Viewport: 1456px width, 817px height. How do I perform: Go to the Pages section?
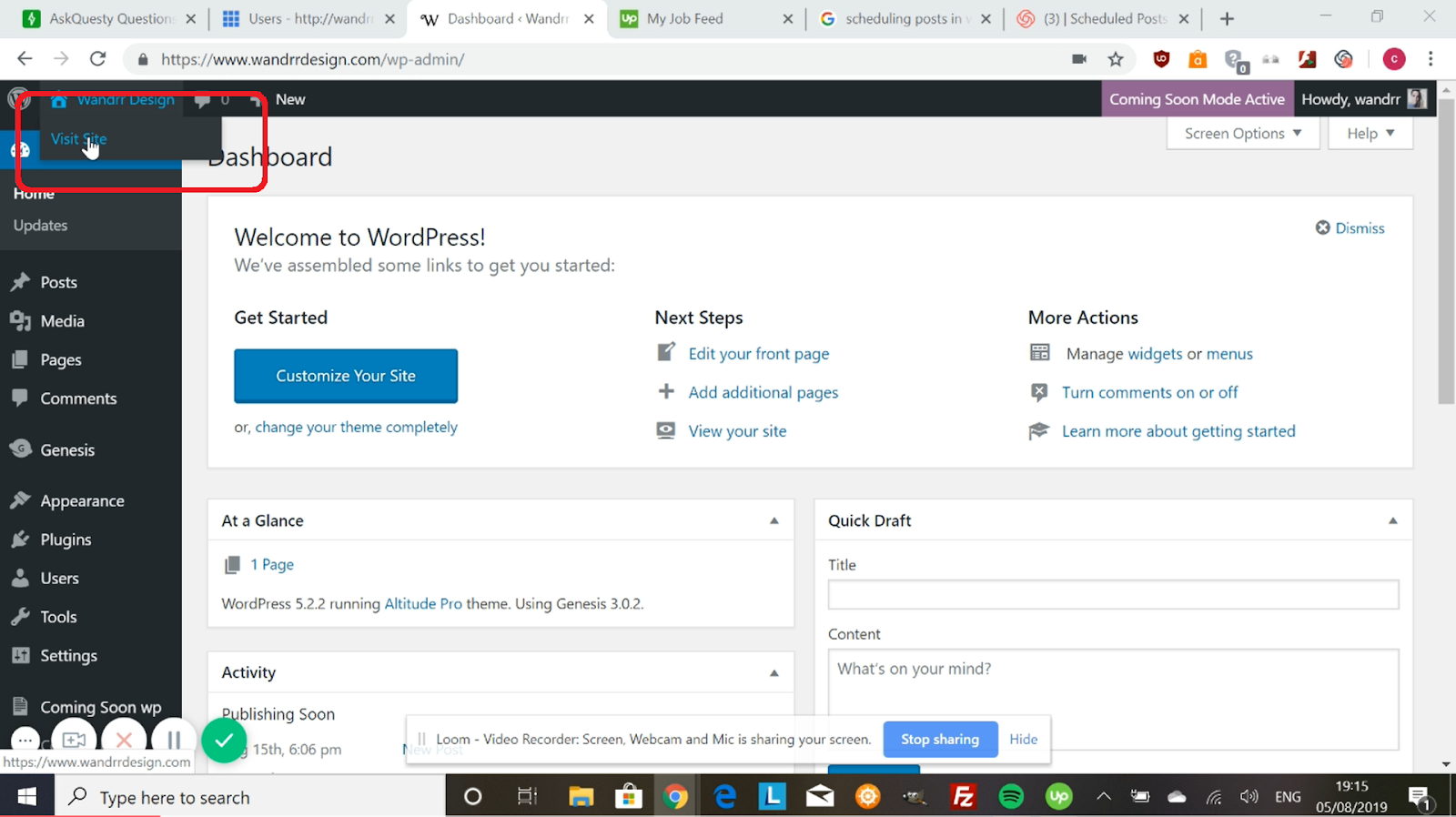[60, 360]
